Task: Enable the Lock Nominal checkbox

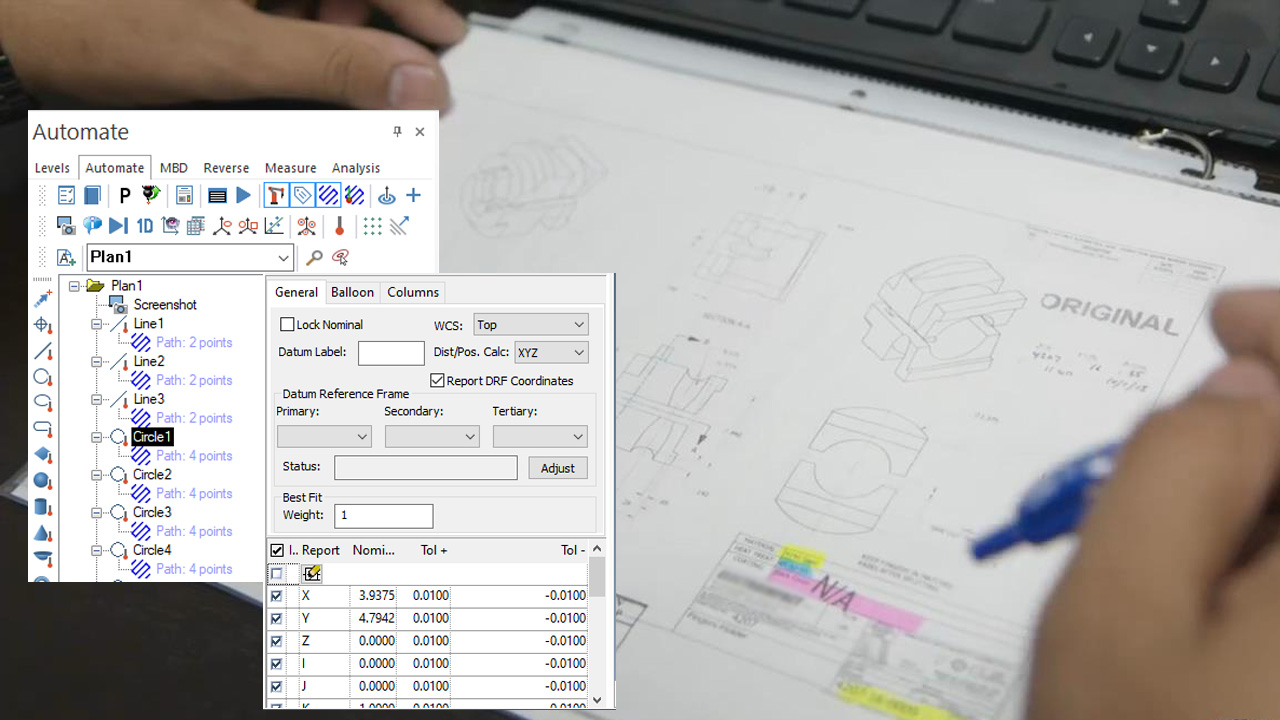Action: pos(287,324)
